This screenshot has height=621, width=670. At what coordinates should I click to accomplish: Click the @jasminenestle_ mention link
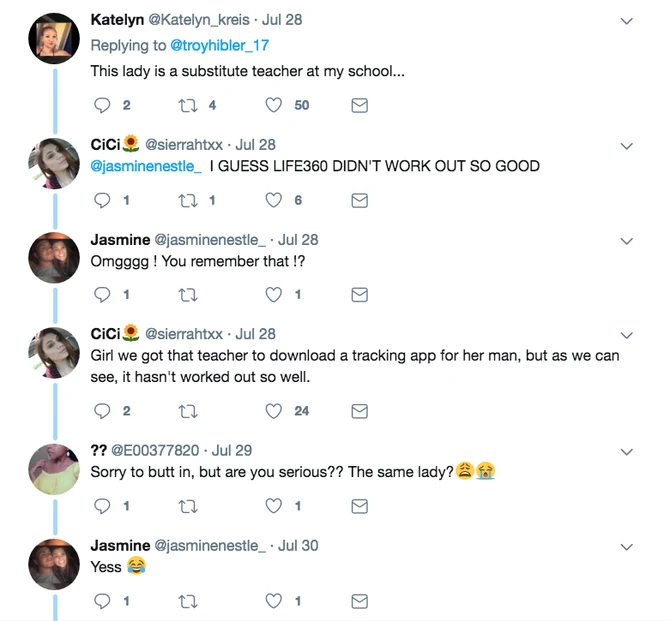146,166
